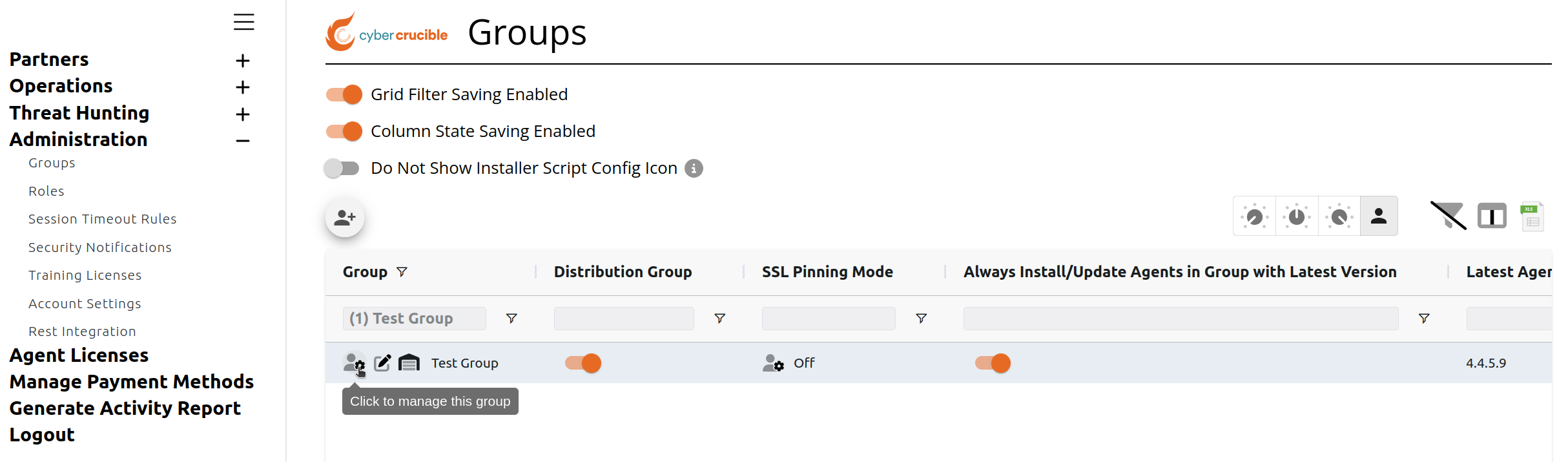Click the add new group icon
Image resolution: width=1568 pixels, height=462 pixels.
pyautogui.click(x=345, y=218)
